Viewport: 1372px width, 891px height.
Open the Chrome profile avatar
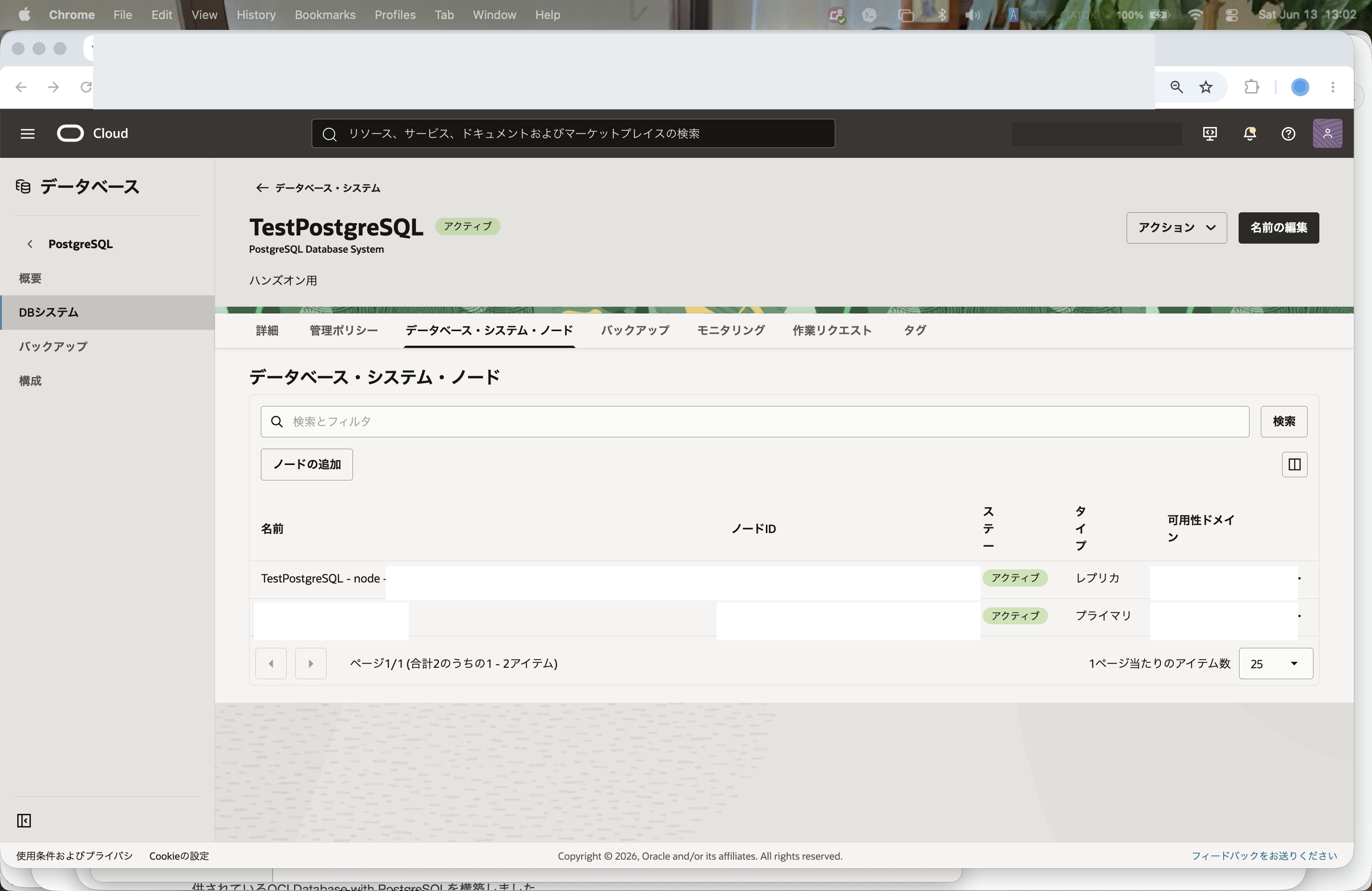pyautogui.click(x=1299, y=87)
